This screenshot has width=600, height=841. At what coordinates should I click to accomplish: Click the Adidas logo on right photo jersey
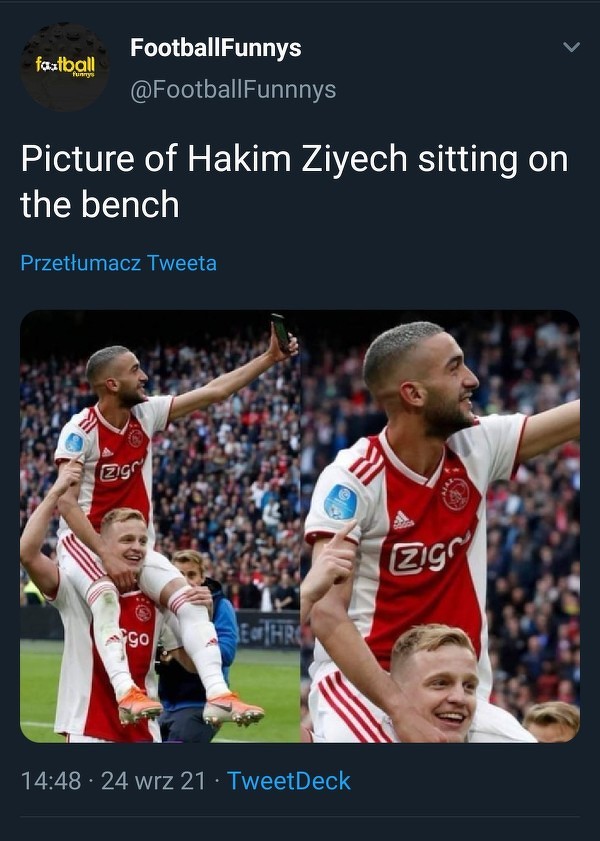(x=403, y=520)
